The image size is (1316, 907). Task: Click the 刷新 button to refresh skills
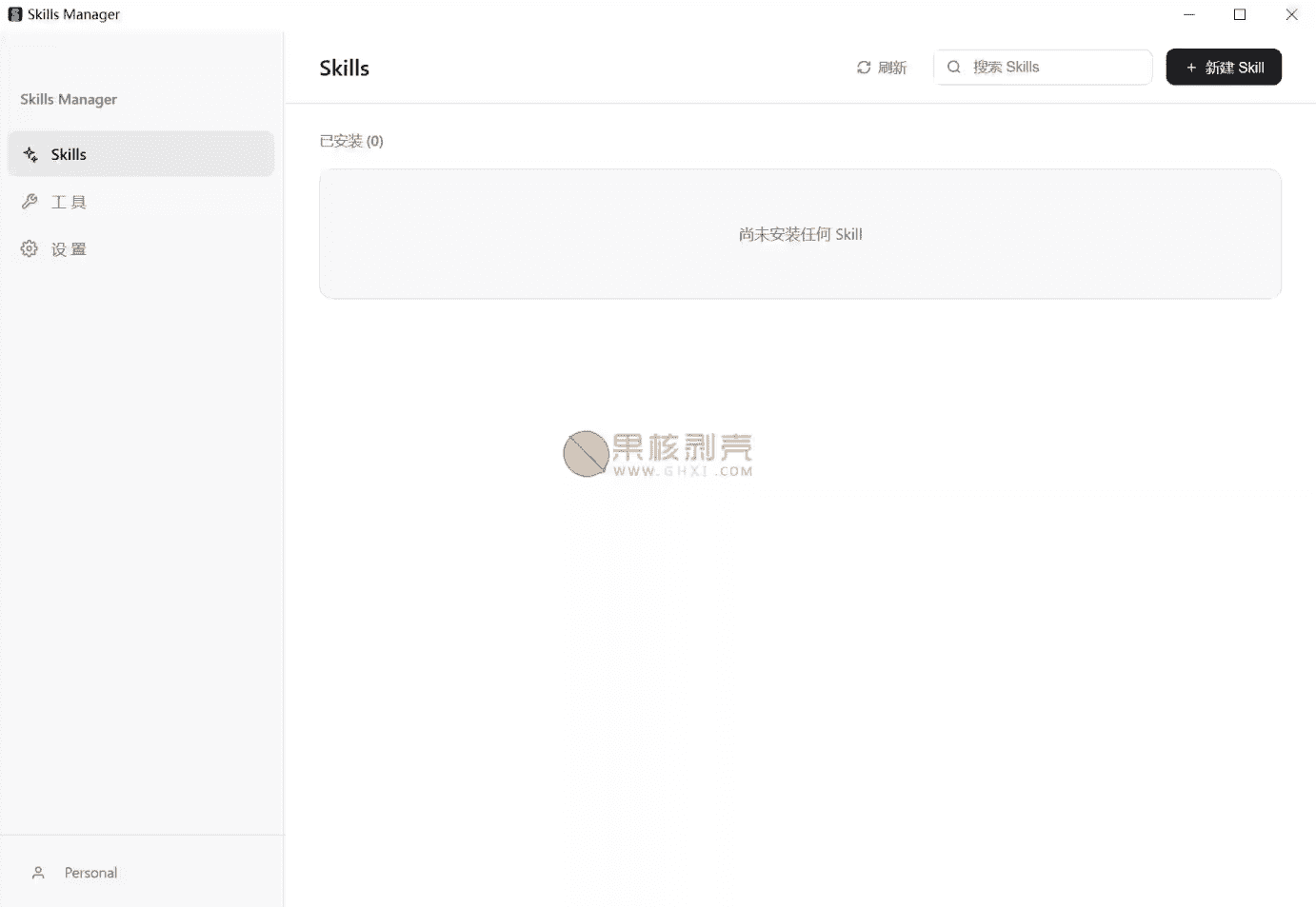click(881, 67)
